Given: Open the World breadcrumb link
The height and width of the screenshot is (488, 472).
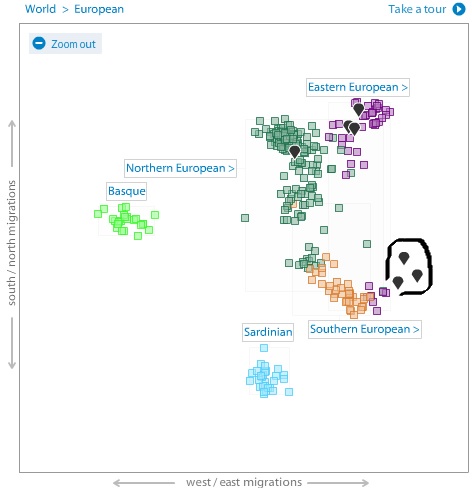Looking at the screenshot, I should (x=40, y=9).
